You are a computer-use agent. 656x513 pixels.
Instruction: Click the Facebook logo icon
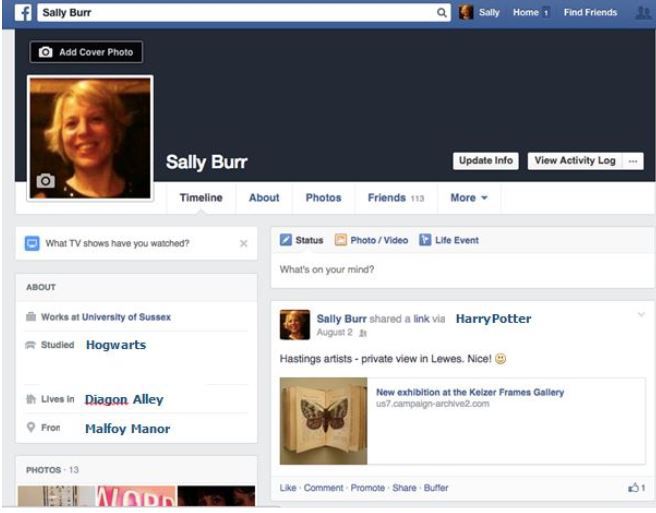click(x=25, y=13)
